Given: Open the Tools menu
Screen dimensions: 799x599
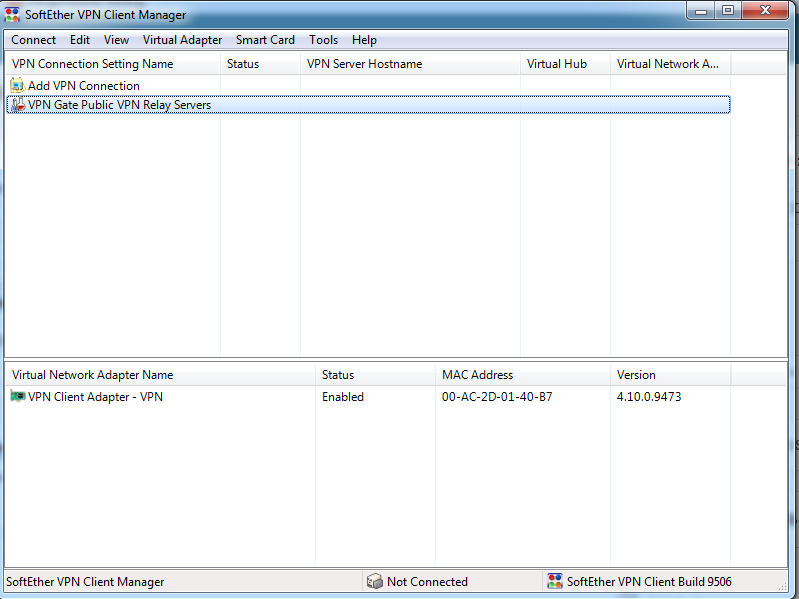Looking at the screenshot, I should coord(323,40).
